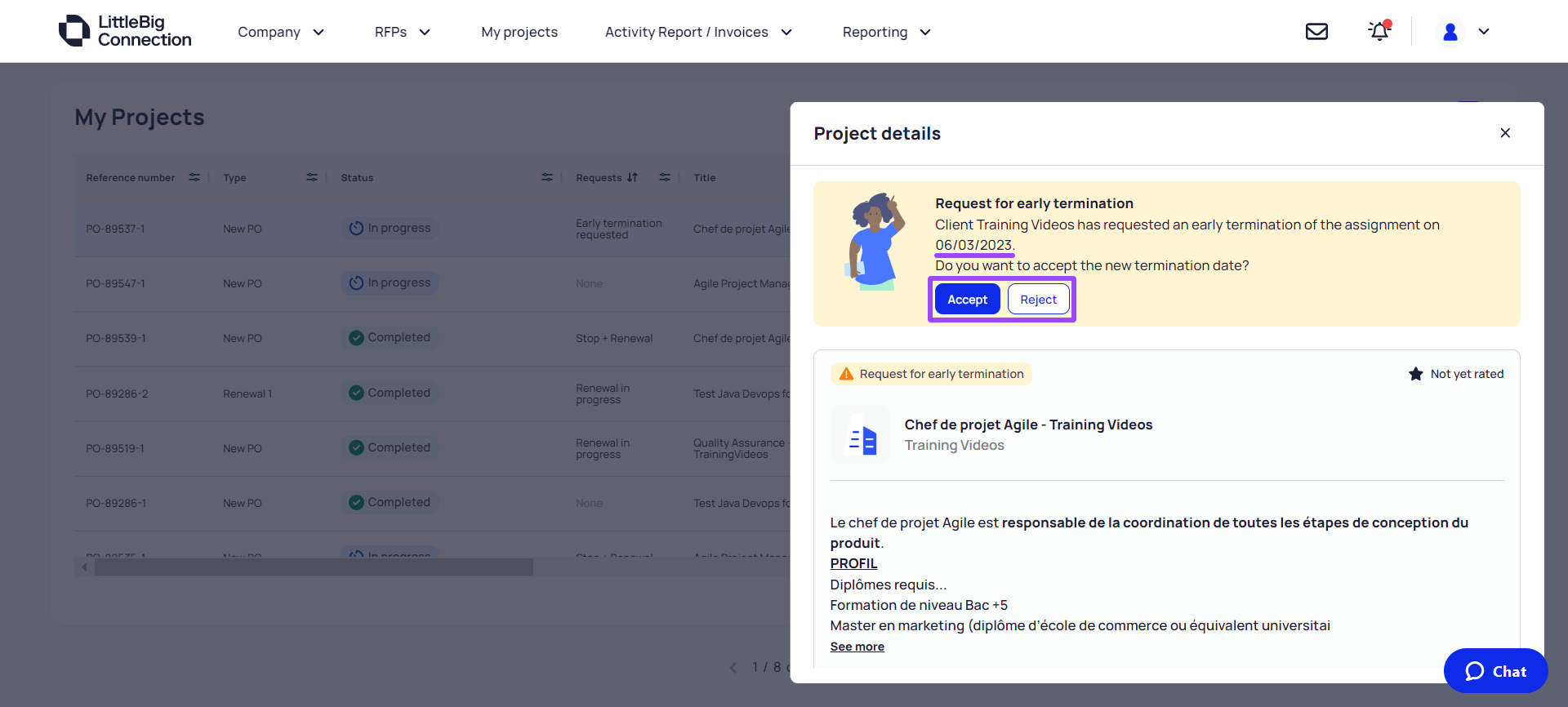This screenshot has height=707, width=1568.
Task: Open the mail envelope icon
Action: [1316, 32]
